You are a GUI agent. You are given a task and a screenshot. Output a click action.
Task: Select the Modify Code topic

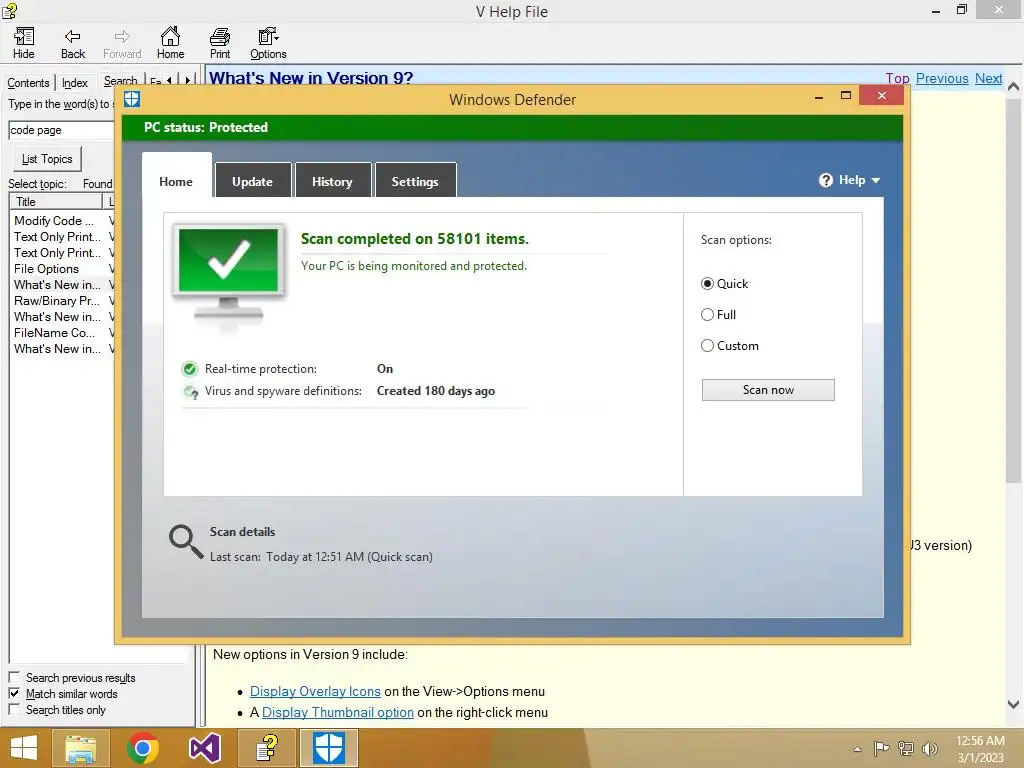(x=54, y=221)
